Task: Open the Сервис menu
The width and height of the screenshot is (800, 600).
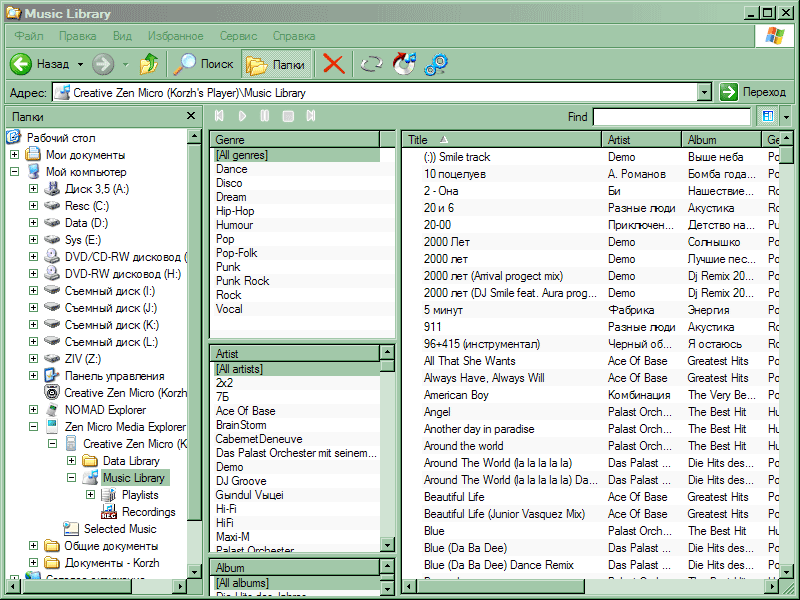Action: point(238,36)
